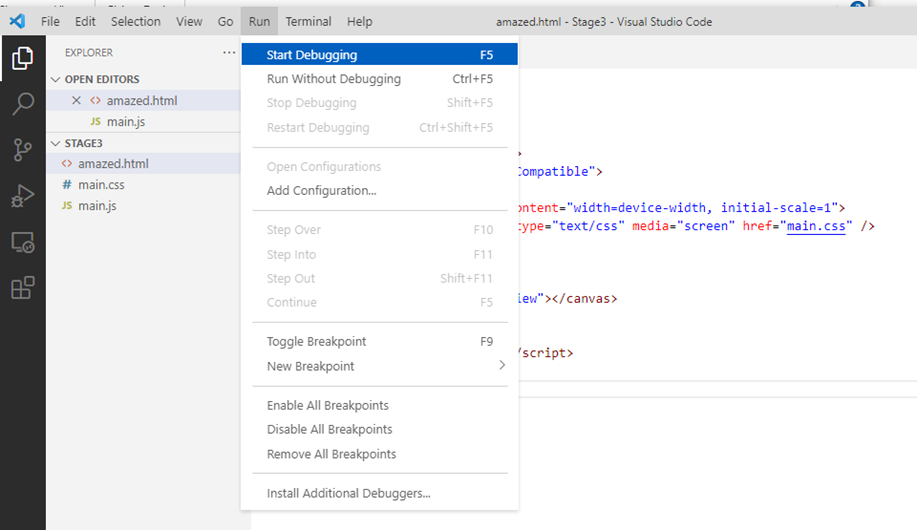Open the Remote Explorer icon
Viewport: 917px width, 530px height.
tap(22, 242)
